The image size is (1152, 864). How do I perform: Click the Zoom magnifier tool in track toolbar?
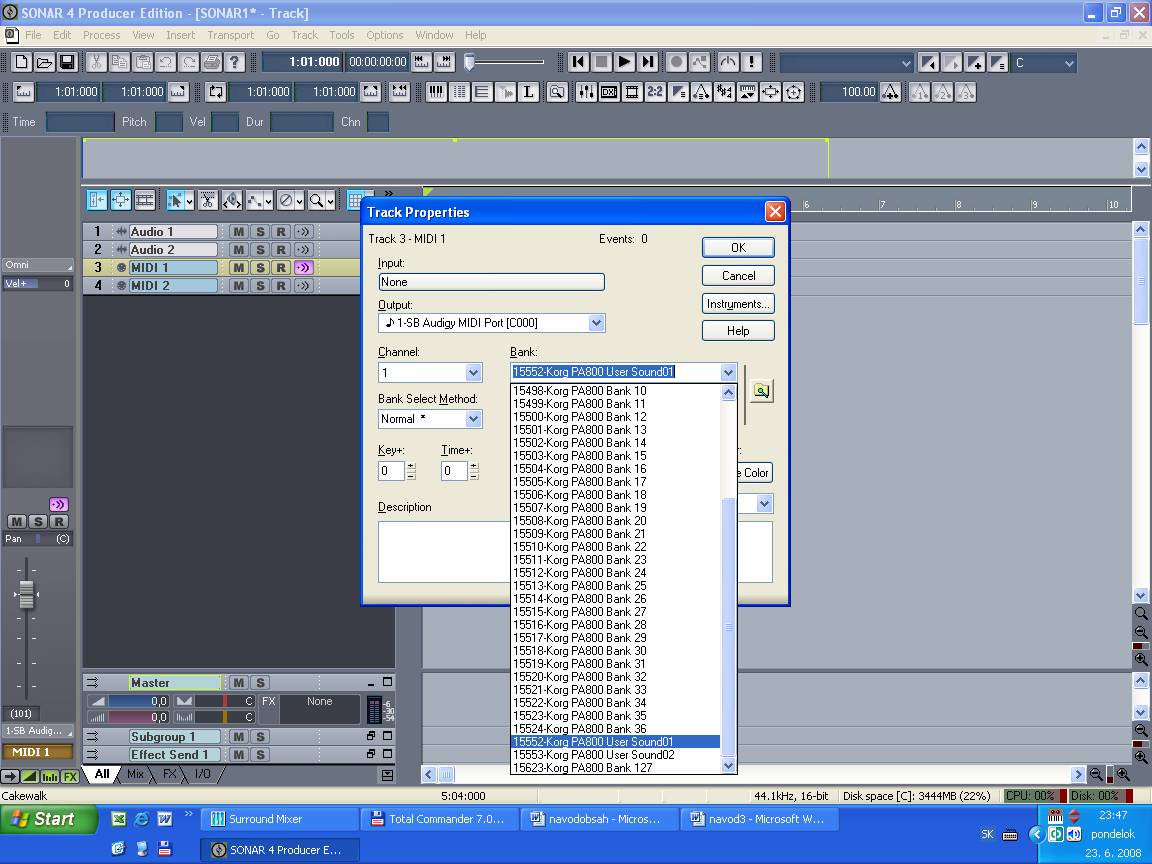click(x=317, y=200)
